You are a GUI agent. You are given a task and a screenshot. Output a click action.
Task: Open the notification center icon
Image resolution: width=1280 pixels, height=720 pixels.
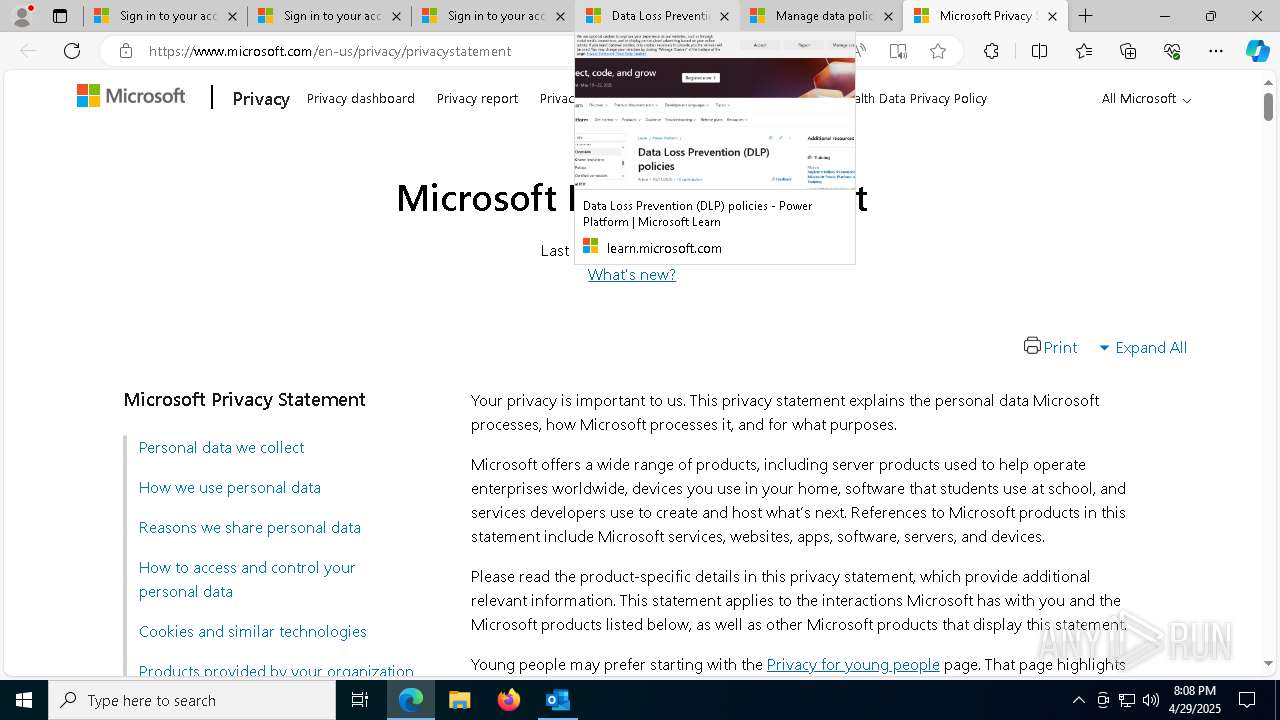[x=1247, y=700]
